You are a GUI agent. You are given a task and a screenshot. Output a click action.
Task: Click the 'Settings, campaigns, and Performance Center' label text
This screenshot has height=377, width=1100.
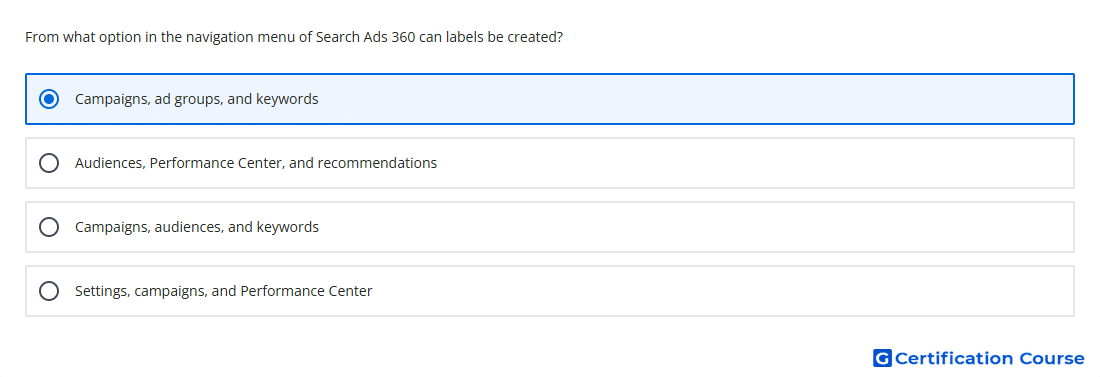(224, 291)
